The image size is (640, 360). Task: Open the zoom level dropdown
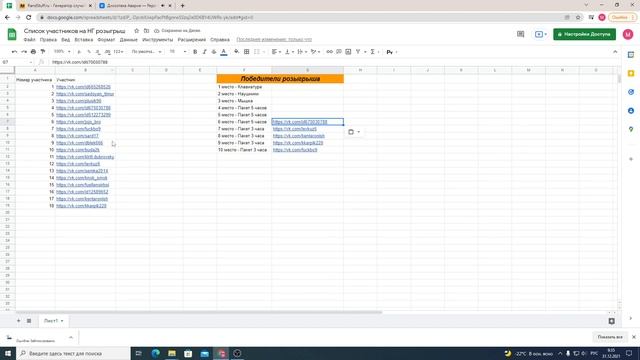click(x=62, y=52)
